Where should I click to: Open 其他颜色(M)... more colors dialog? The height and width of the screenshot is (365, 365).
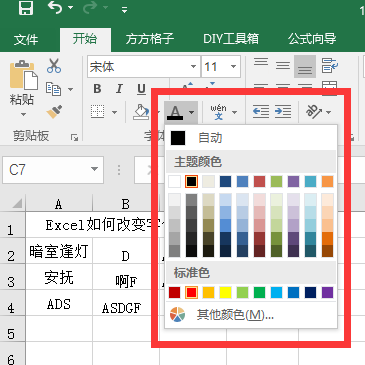tap(251, 314)
